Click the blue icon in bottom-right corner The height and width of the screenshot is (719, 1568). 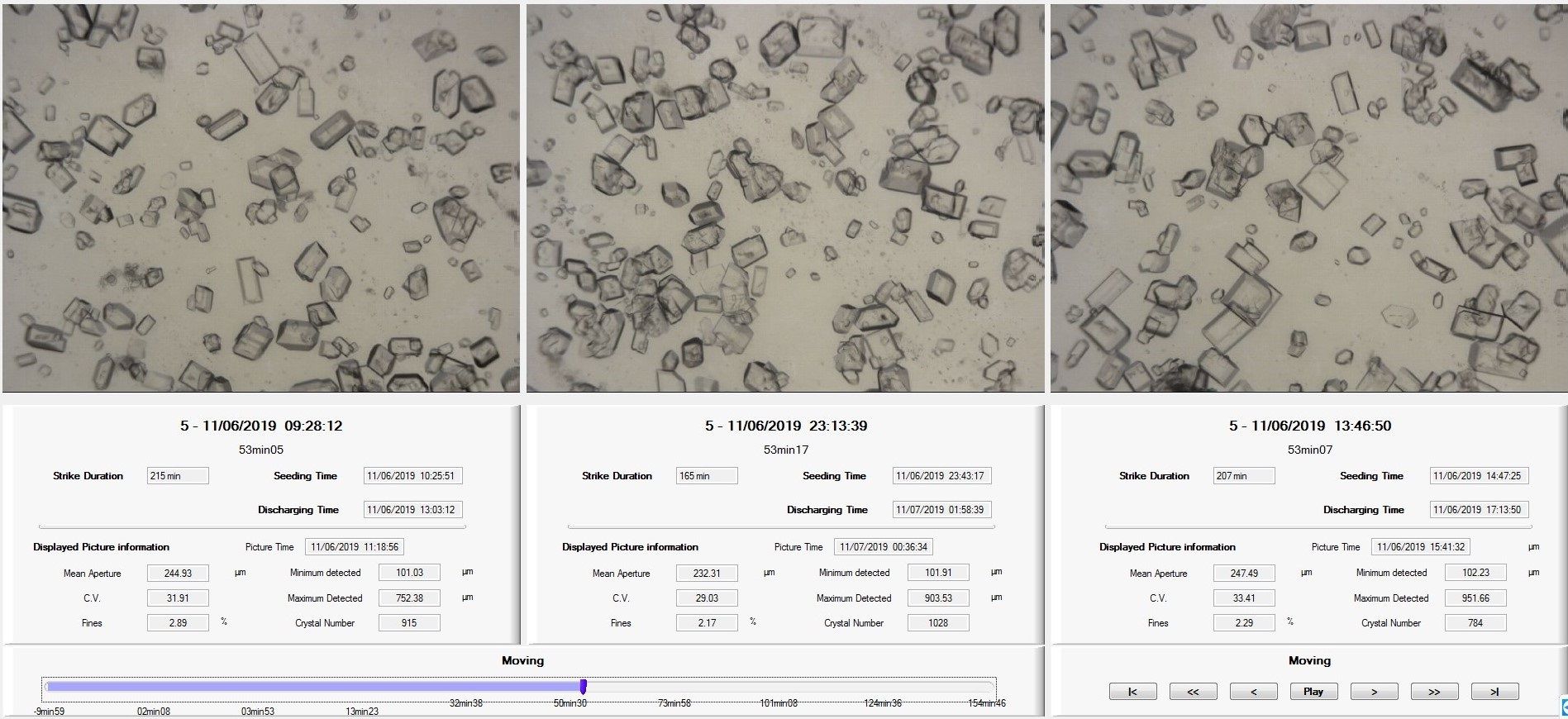(1563, 706)
